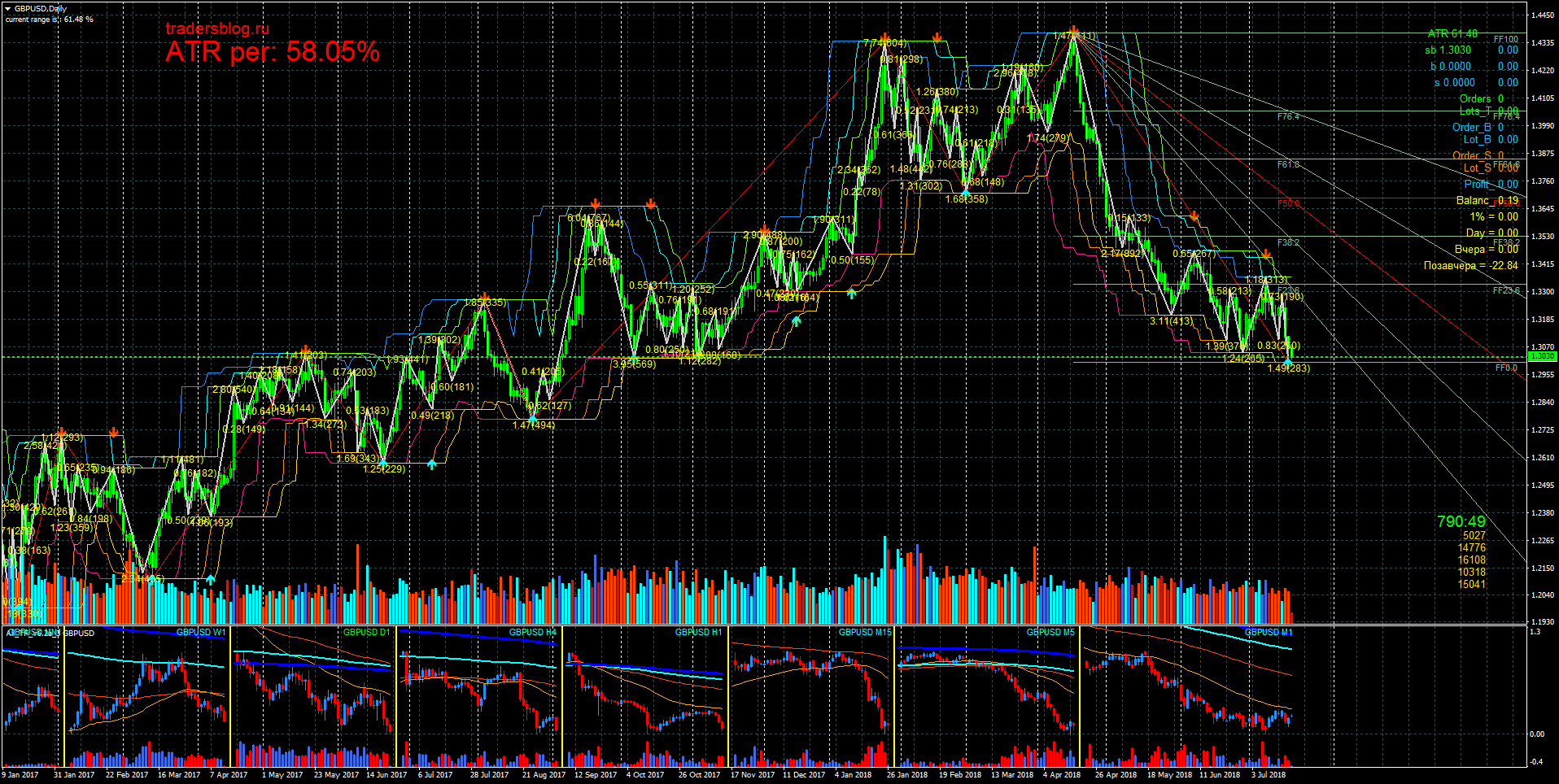Screen dimensions: 1559x784
Task: Click the 'Позавчера = -22.84' label
Action: pos(1471,265)
